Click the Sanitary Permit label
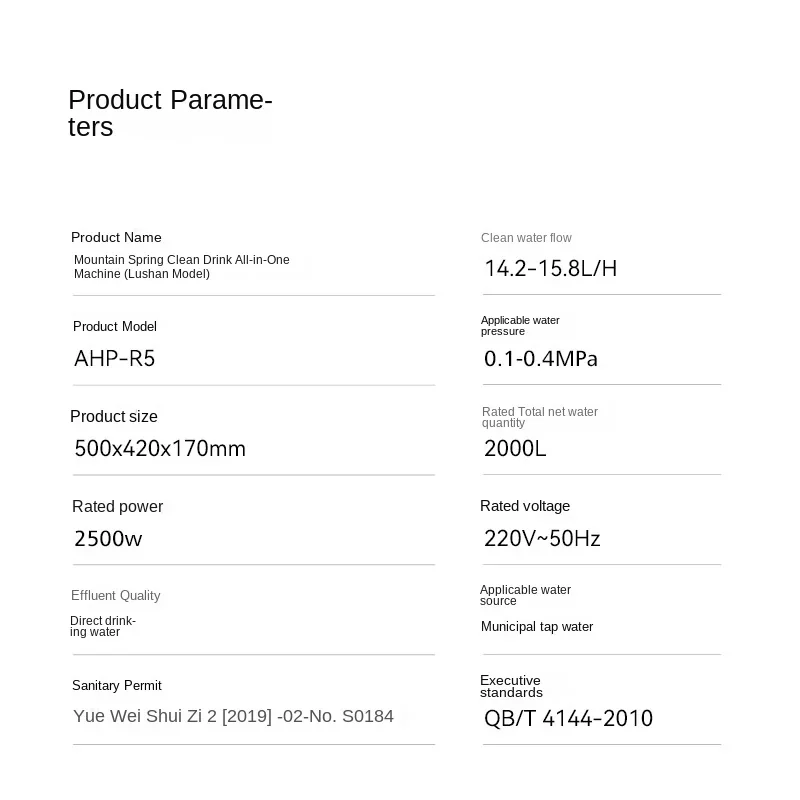Viewport: 800px width, 800px height. [117, 686]
